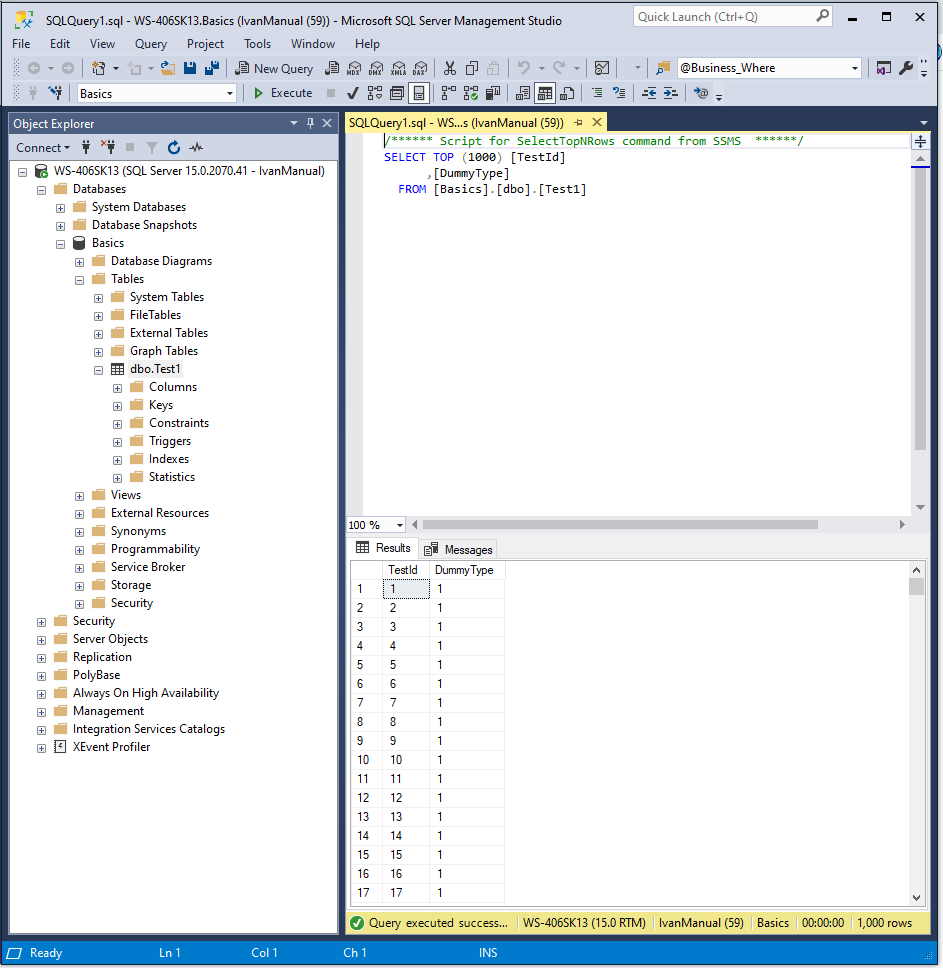Click the Undo arrow icon
This screenshot has width=943, height=968.
(x=524, y=69)
